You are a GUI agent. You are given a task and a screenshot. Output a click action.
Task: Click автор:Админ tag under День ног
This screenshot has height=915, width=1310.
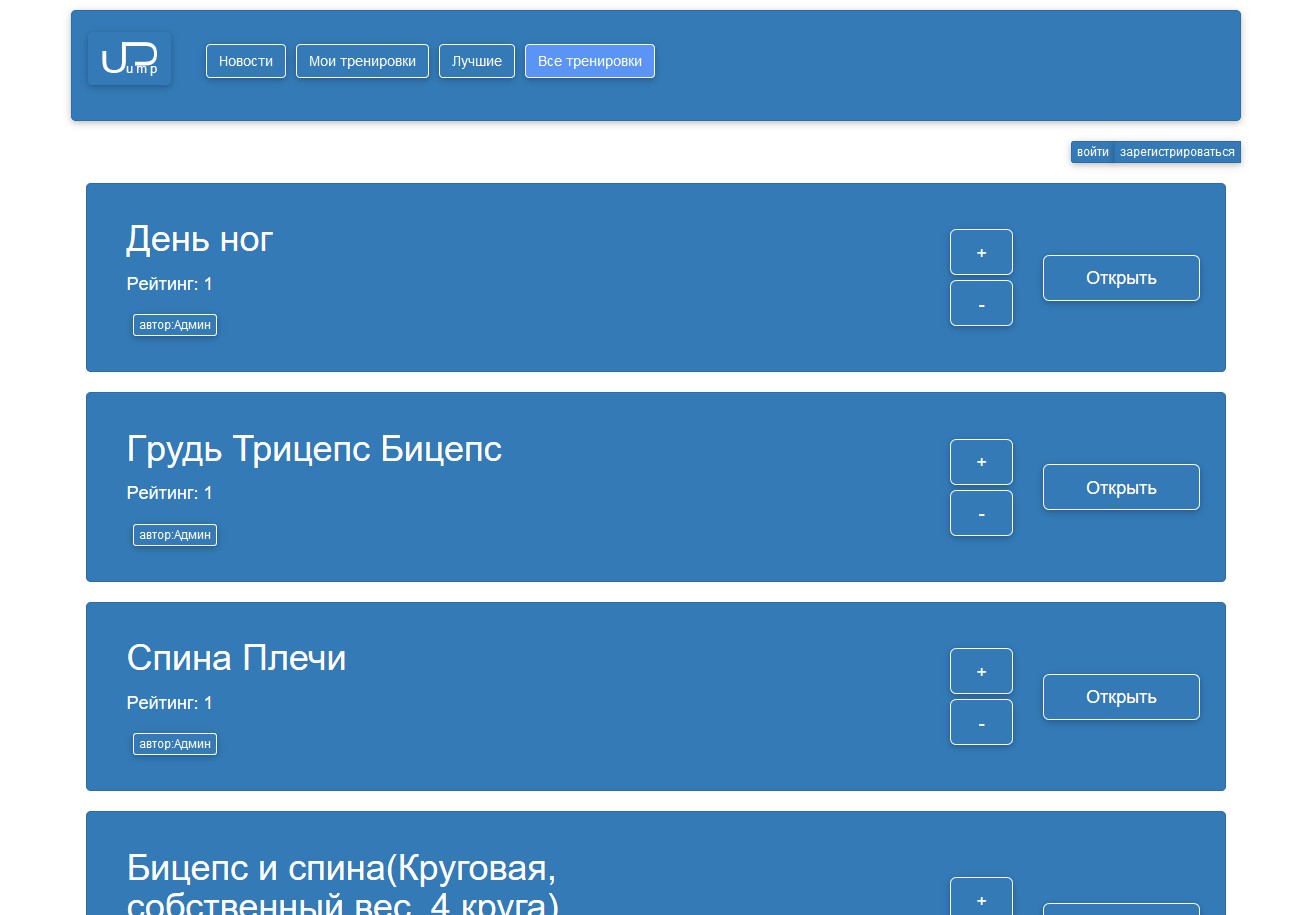point(175,325)
